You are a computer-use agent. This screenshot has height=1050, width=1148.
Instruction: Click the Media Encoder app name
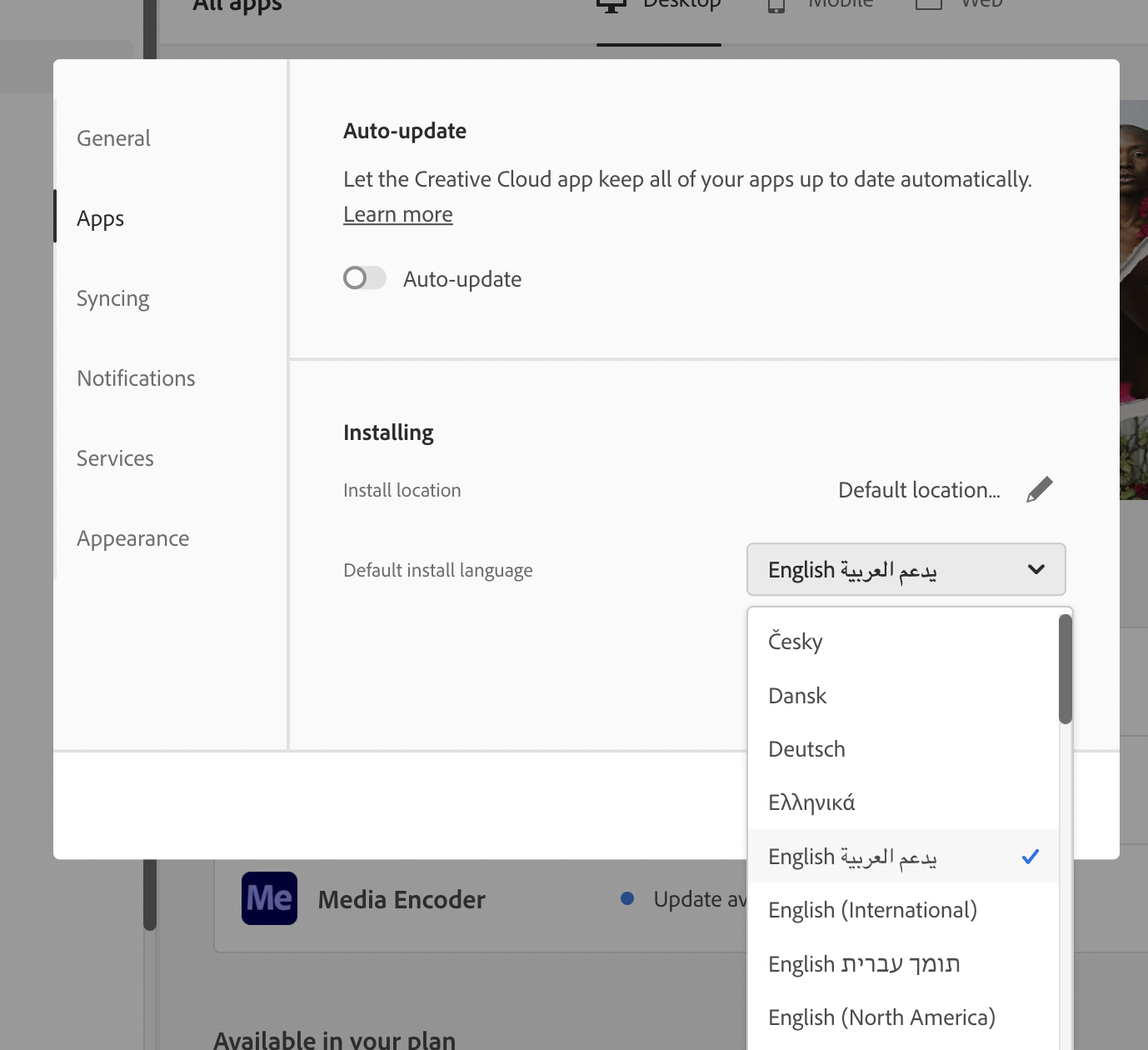click(402, 899)
